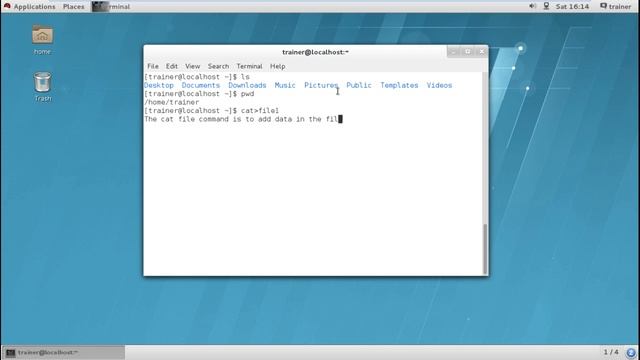Viewport: 640px width, 360px height.
Task: Click the pwd command text
Action: pos(247,94)
